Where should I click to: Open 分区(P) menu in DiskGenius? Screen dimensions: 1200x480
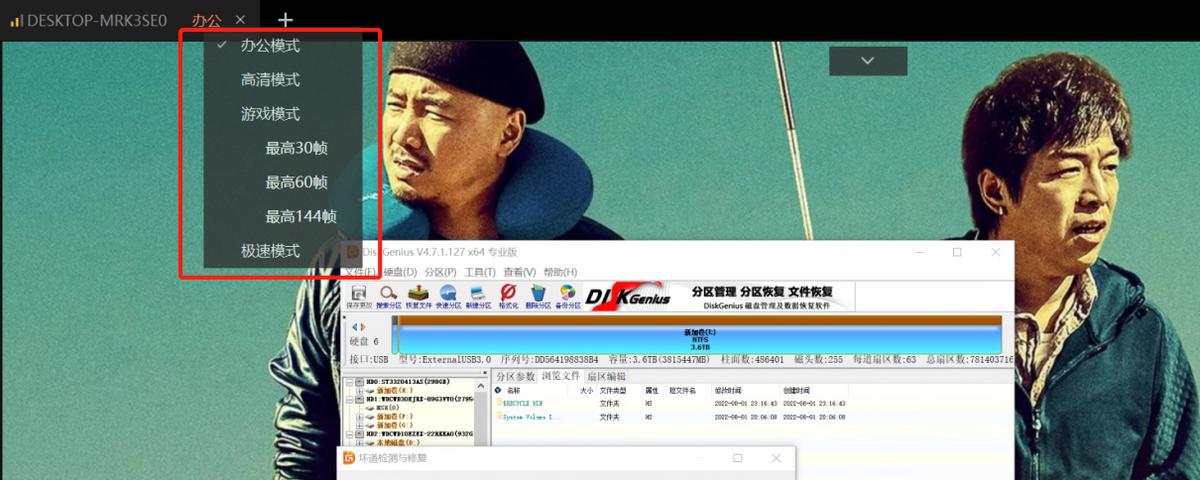(440, 272)
